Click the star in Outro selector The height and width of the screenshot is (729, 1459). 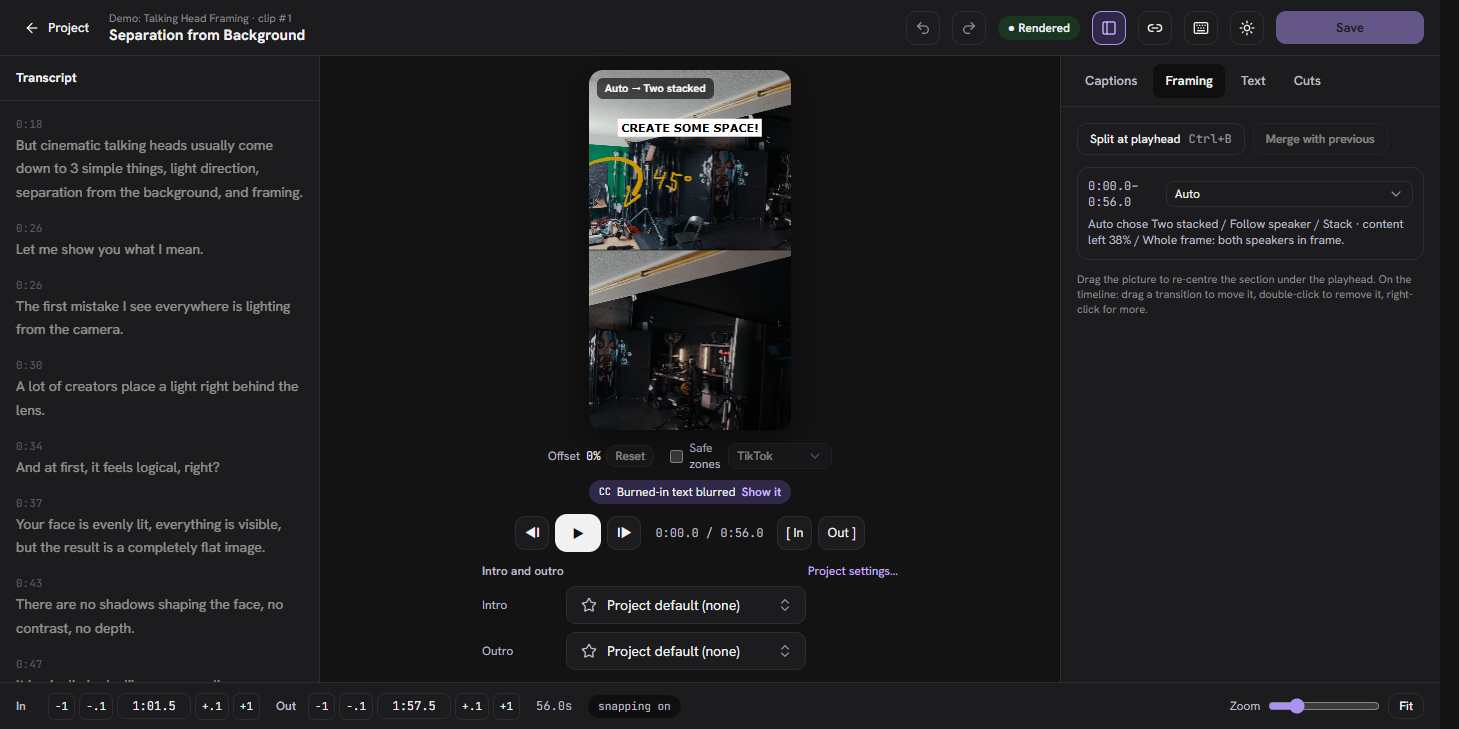click(589, 651)
